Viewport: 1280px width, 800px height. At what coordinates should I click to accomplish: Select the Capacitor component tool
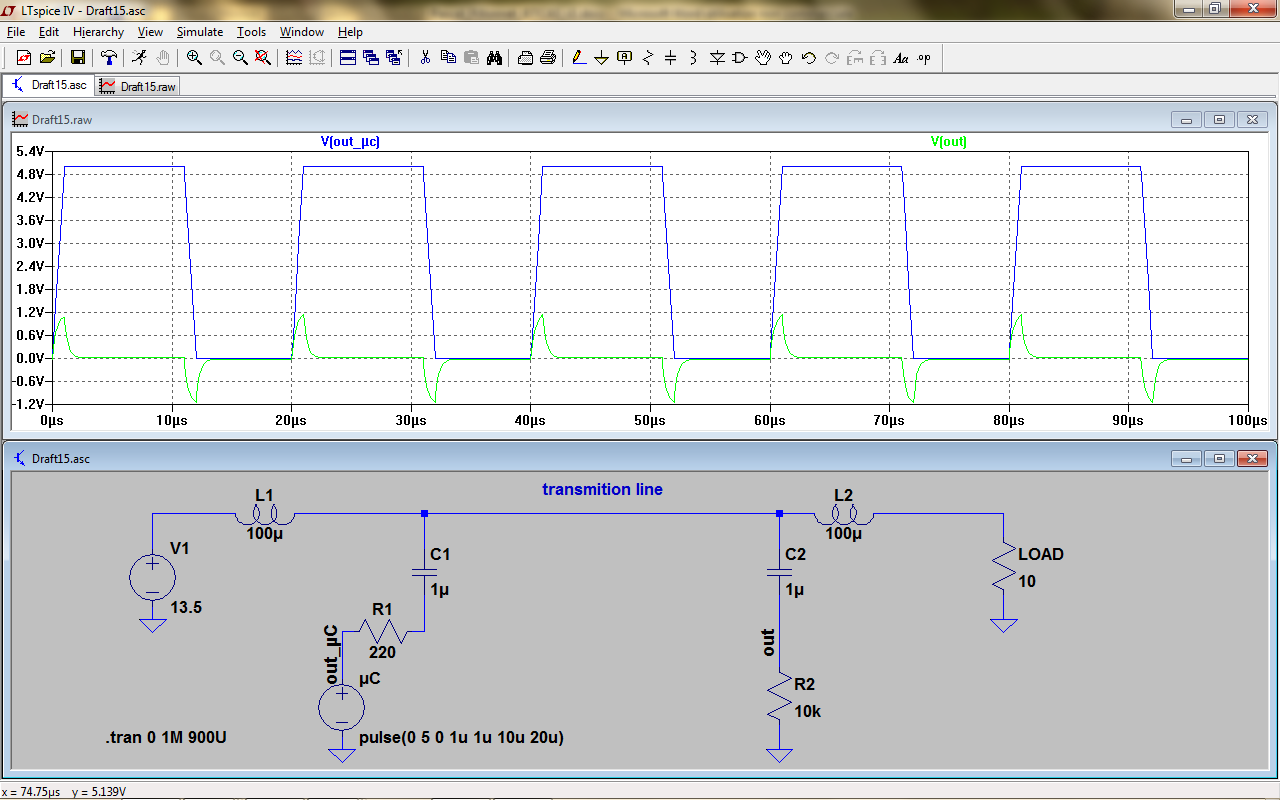tap(671, 58)
